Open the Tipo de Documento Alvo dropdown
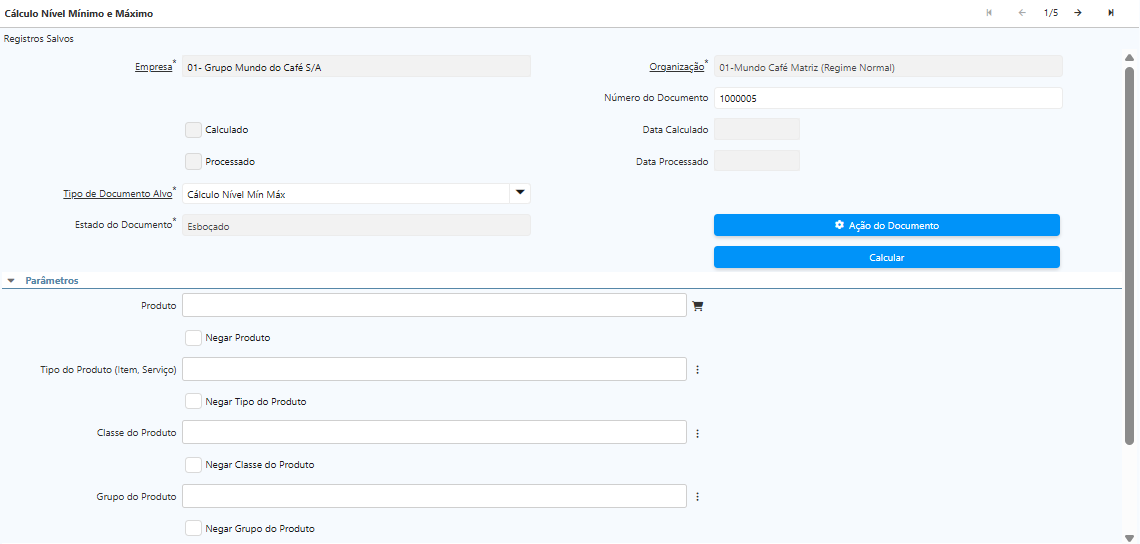The height and width of the screenshot is (544, 1140). [519, 194]
